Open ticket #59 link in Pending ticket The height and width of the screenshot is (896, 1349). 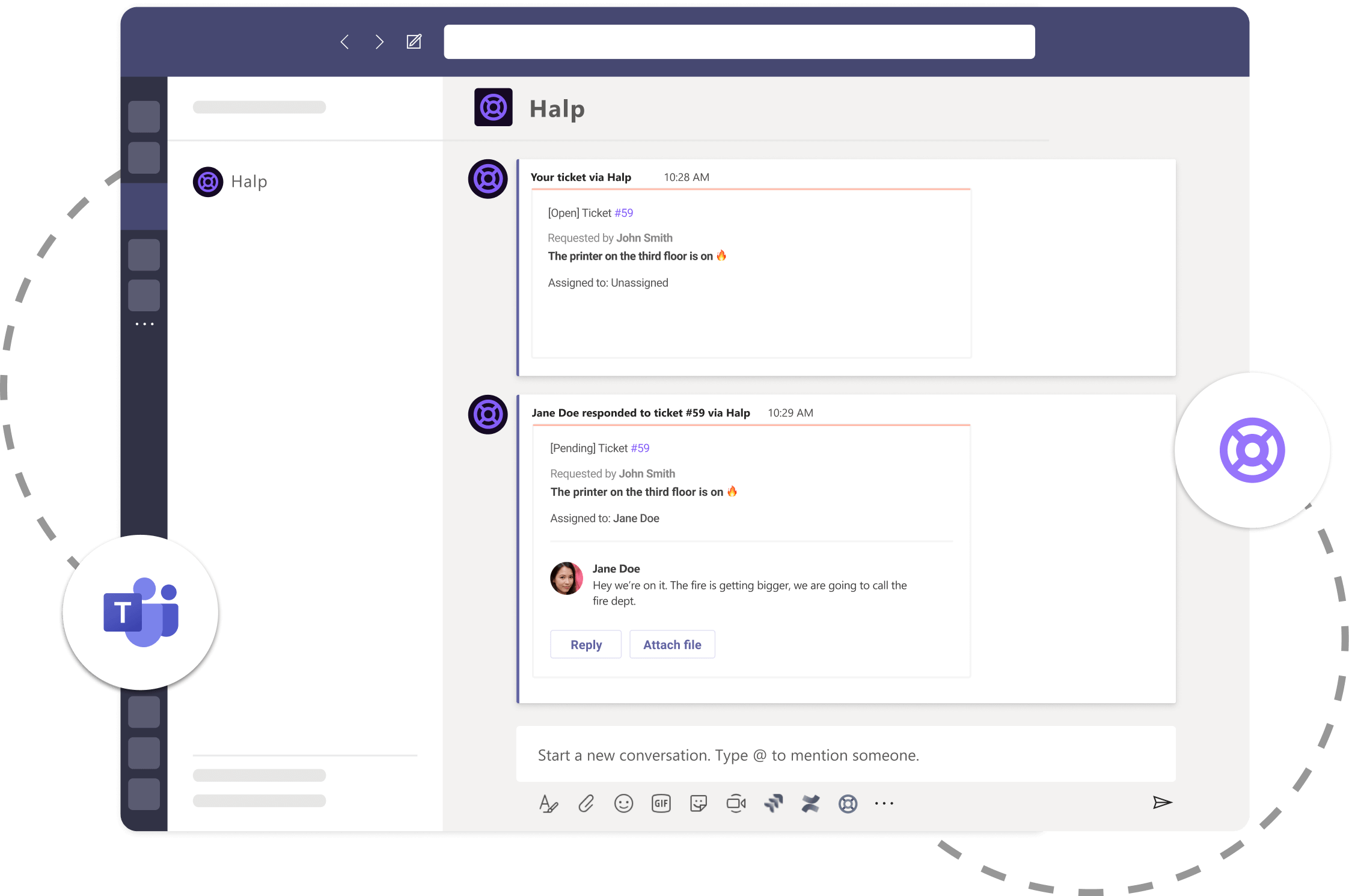click(x=640, y=448)
